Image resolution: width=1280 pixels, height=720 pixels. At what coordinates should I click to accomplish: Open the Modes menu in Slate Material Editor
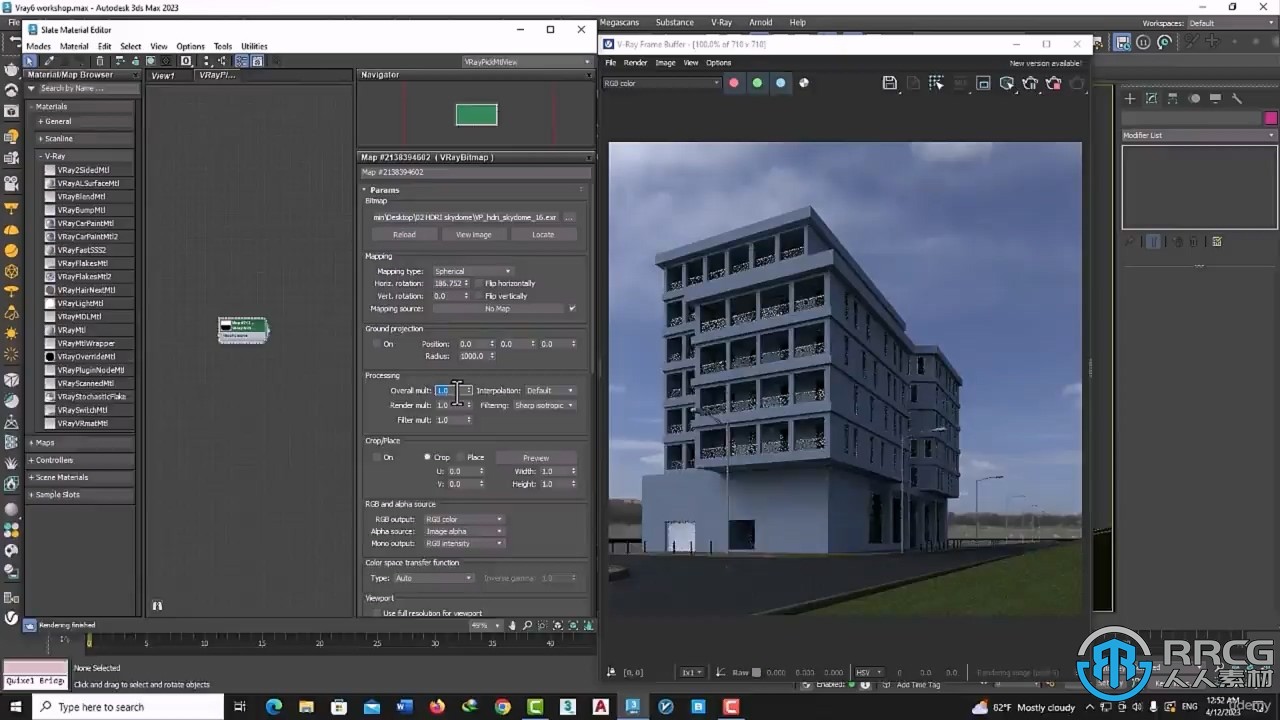[x=38, y=46]
